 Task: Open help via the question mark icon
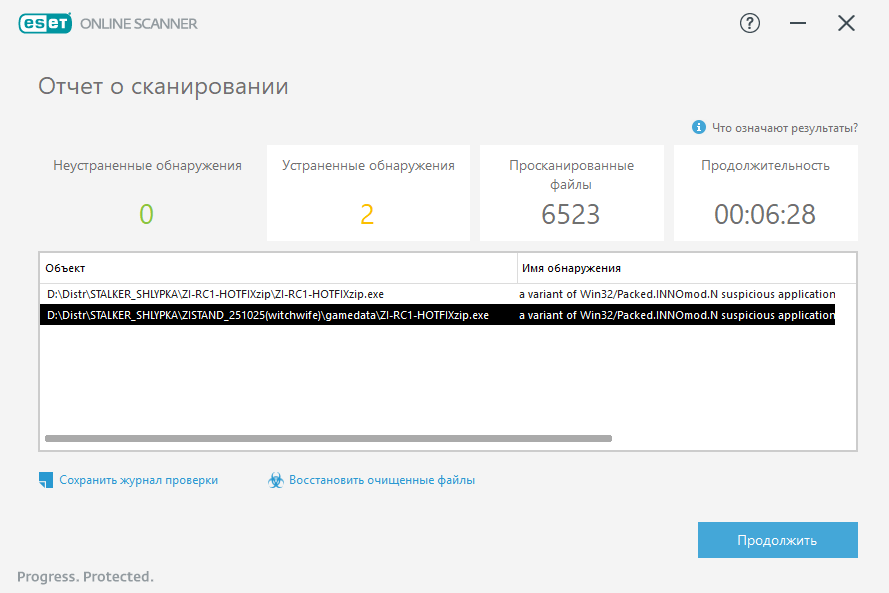tap(750, 23)
